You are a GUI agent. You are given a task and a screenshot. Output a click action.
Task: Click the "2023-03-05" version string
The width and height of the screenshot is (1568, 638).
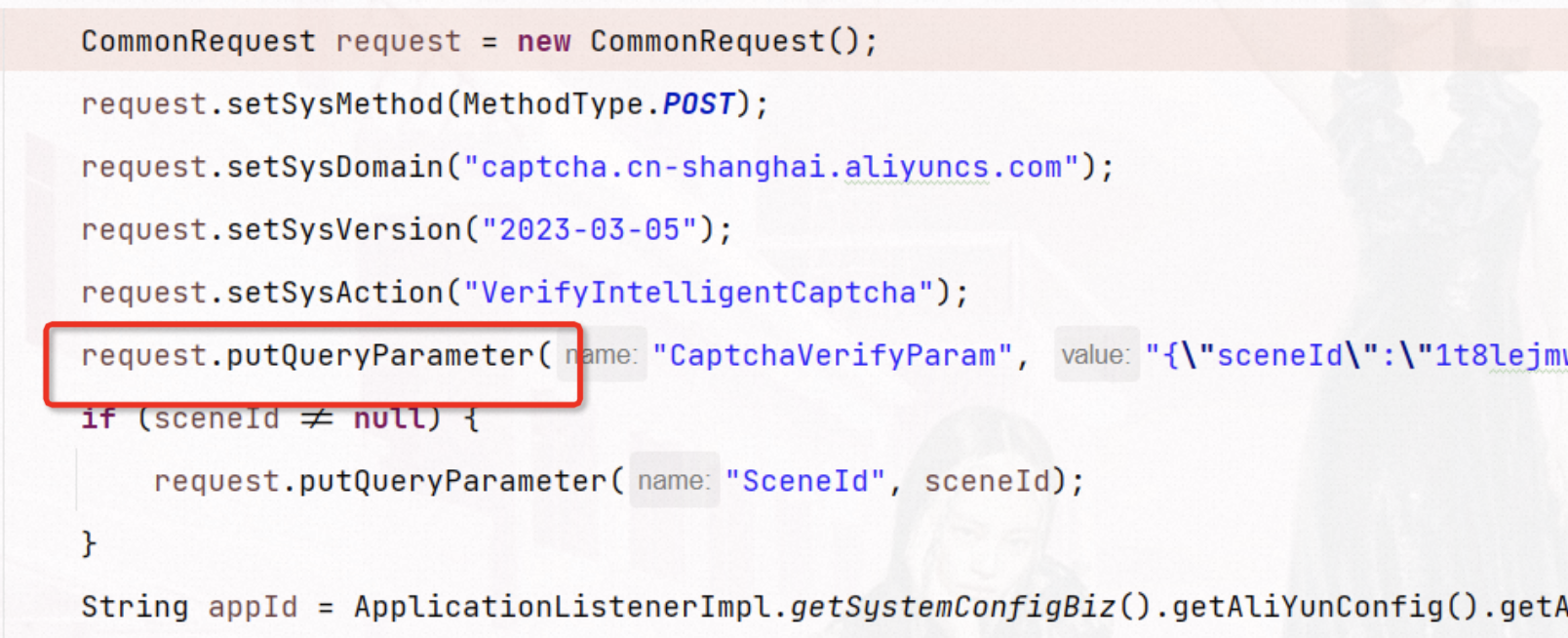pos(589,230)
